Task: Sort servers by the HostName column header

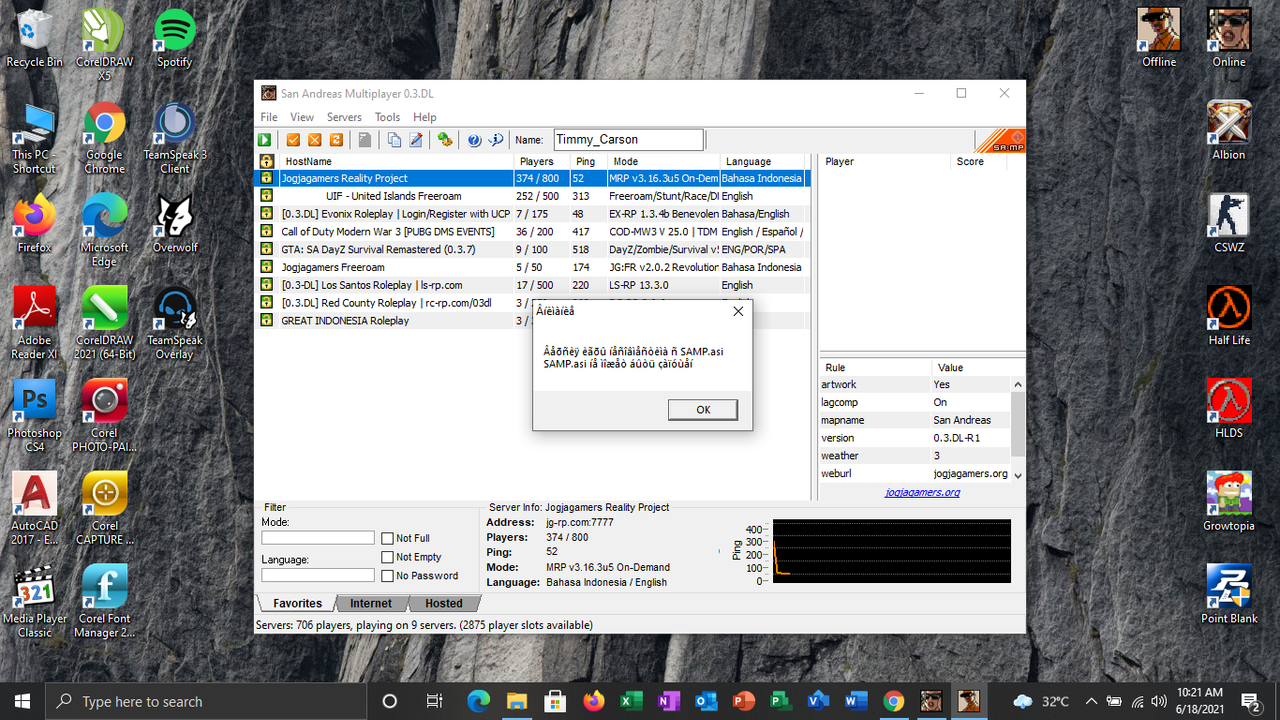Action: (x=395, y=161)
